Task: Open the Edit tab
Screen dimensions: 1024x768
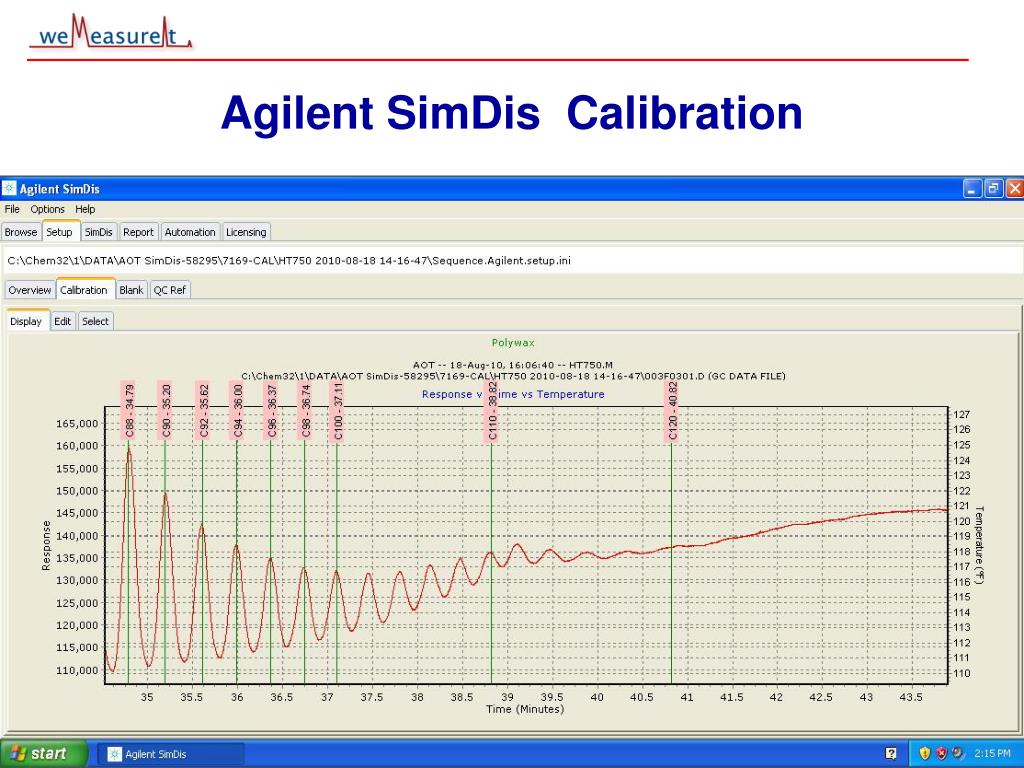Action: [x=63, y=321]
